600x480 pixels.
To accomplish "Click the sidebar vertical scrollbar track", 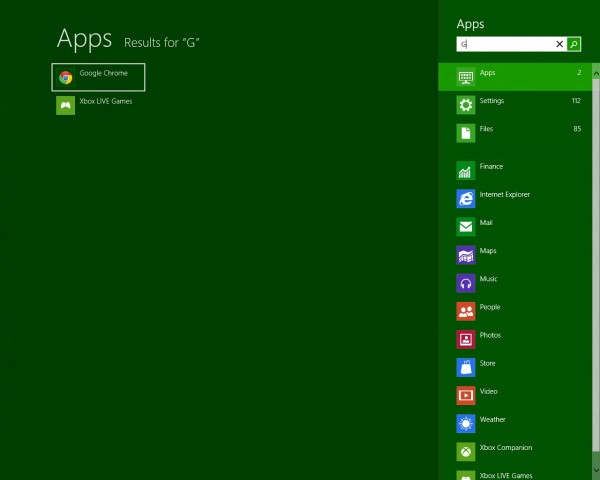I will pos(596,265).
